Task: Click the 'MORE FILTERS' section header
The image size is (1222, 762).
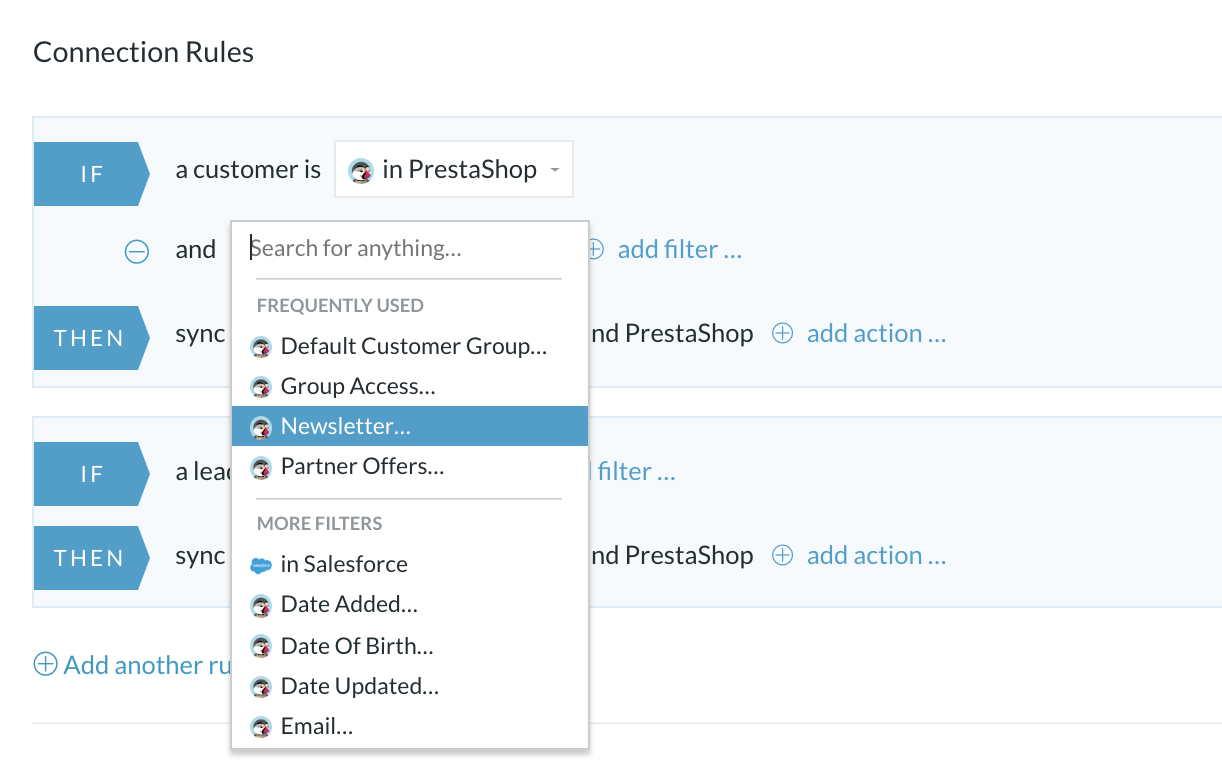Action: [320, 523]
